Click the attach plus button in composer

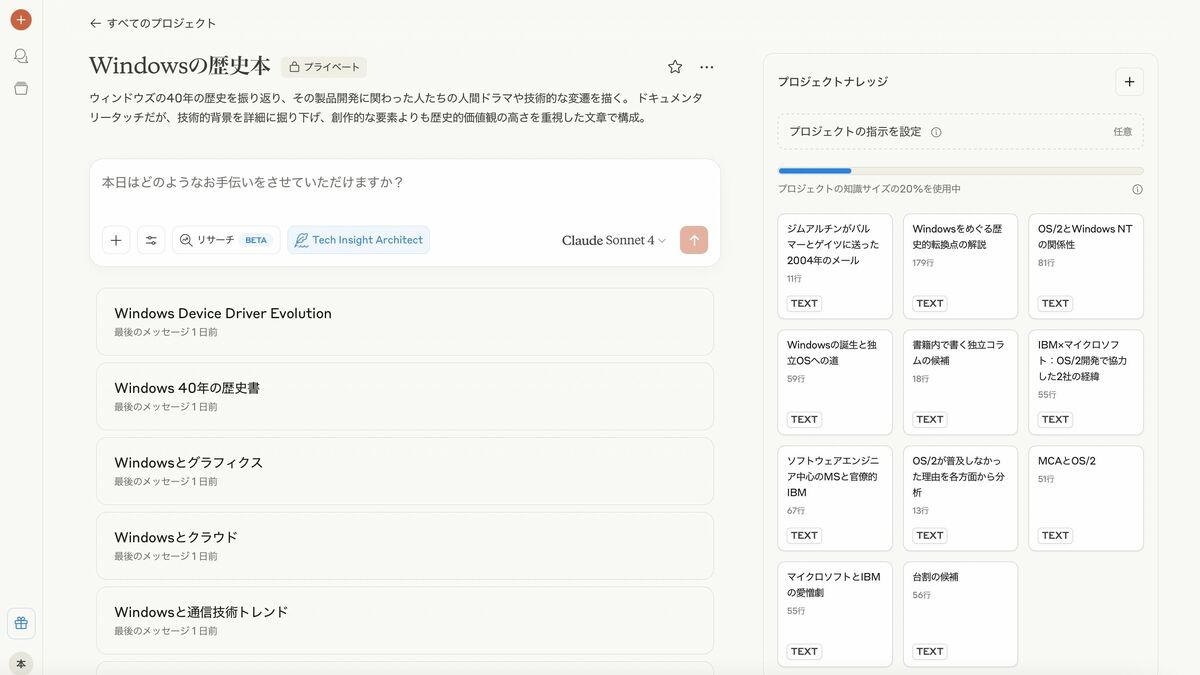click(x=116, y=240)
